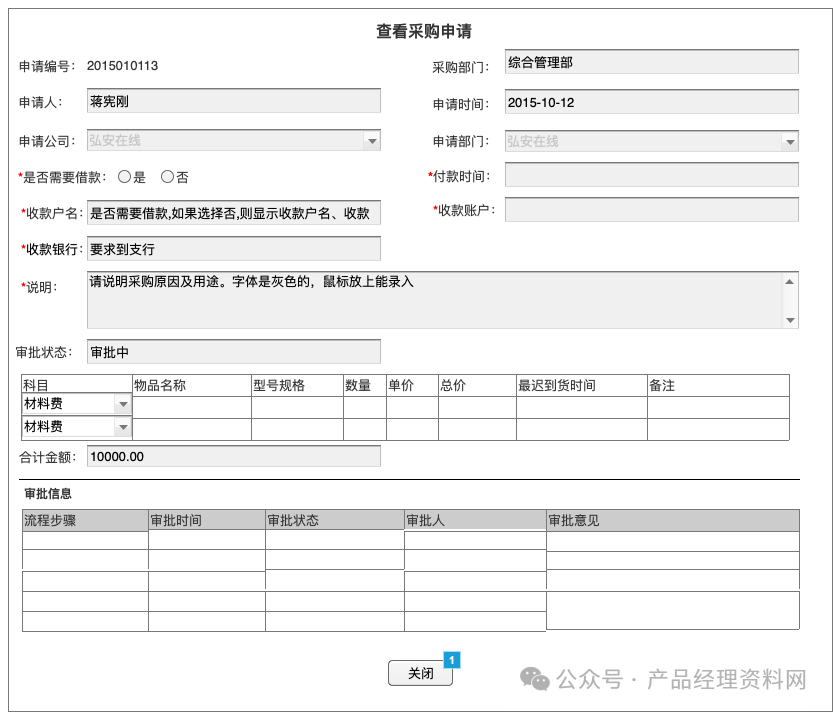Click the 采购部门 field showing 综合管理部
Screen dimensions: 833x712
coord(652,62)
